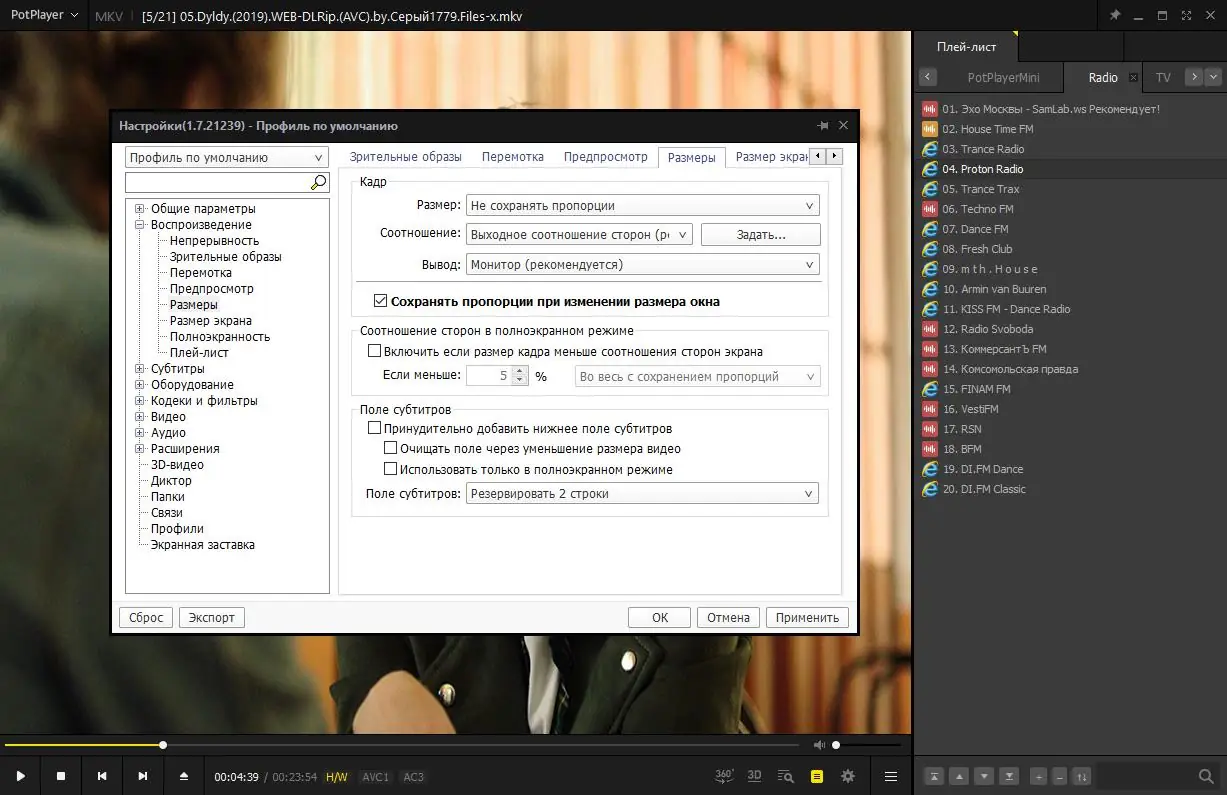The image size is (1227, 795).
Task: Enable Принудительно добавить нижнее поле субтитров
Action: [x=375, y=427]
